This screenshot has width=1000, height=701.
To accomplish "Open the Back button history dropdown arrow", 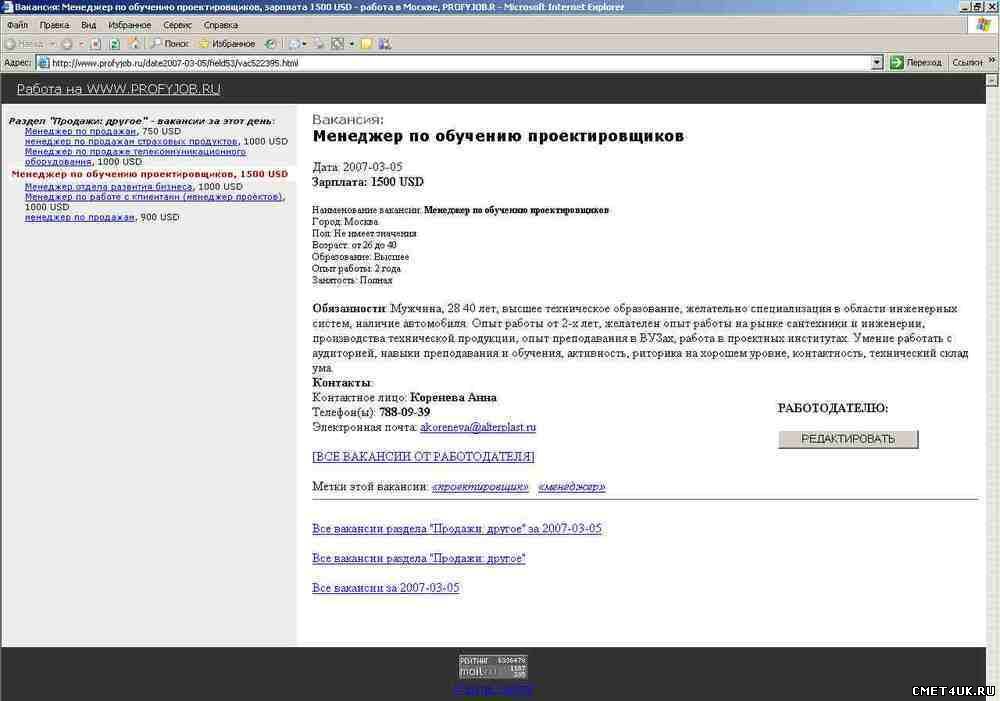I will pyautogui.click(x=50, y=44).
